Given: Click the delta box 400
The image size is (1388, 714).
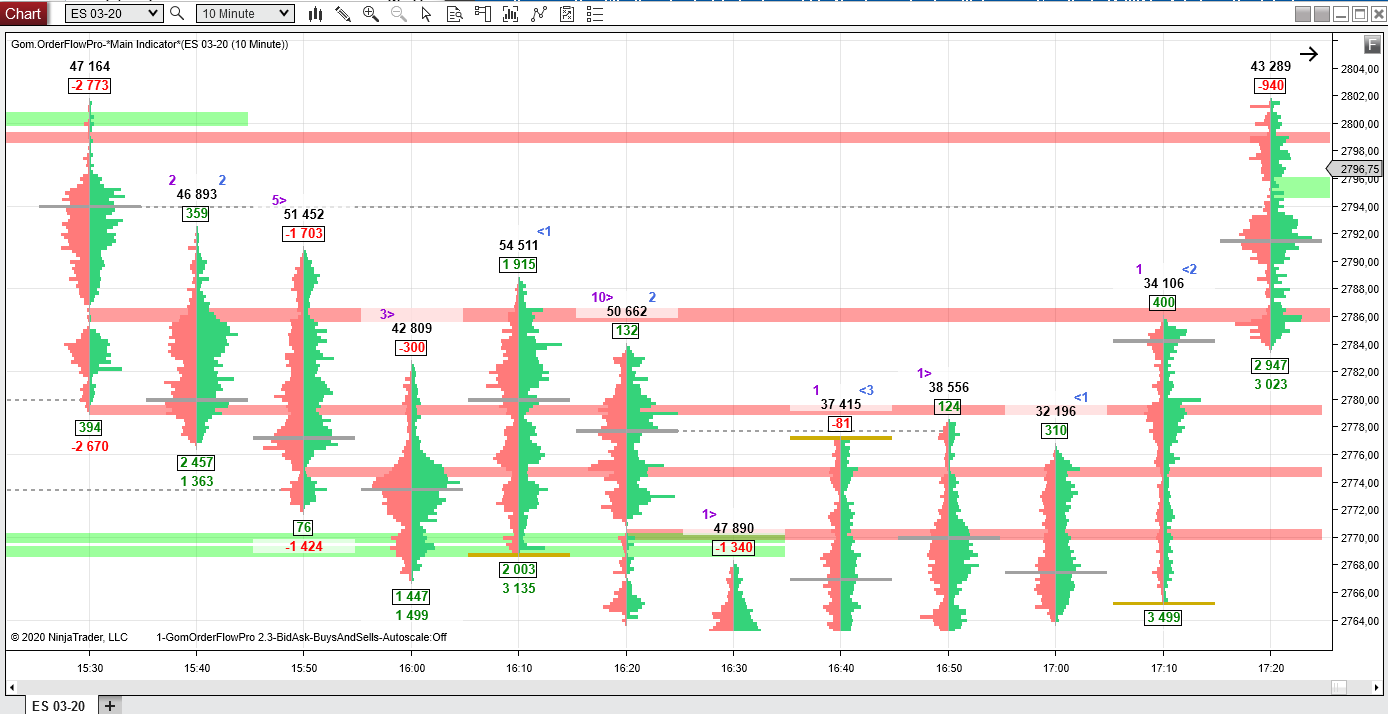Looking at the screenshot, I should pyautogui.click(x=1163, y=302).
